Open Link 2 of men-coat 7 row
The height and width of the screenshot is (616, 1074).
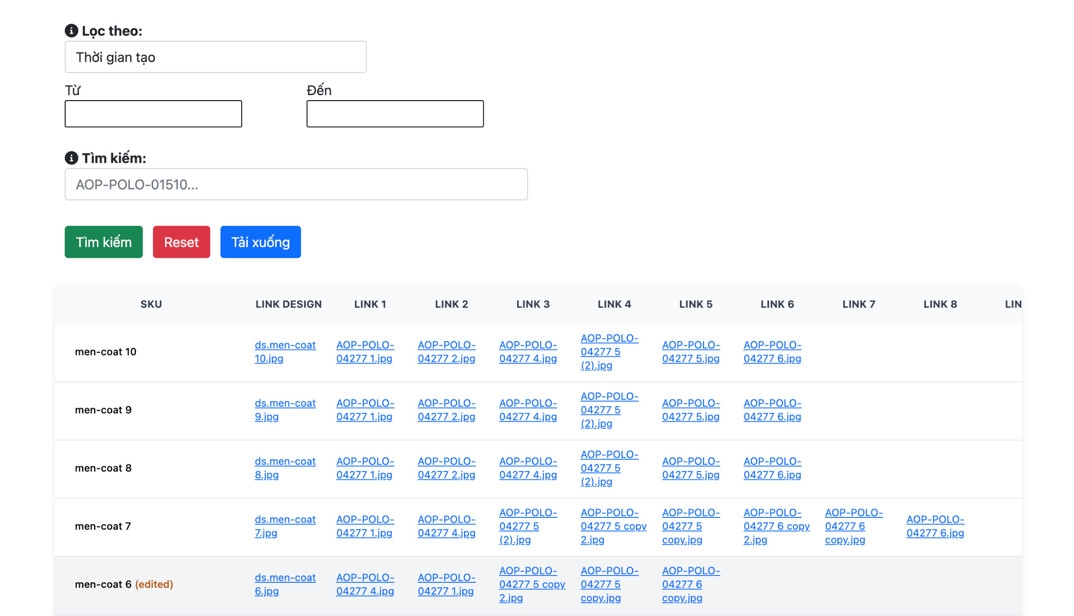(447, 526)
